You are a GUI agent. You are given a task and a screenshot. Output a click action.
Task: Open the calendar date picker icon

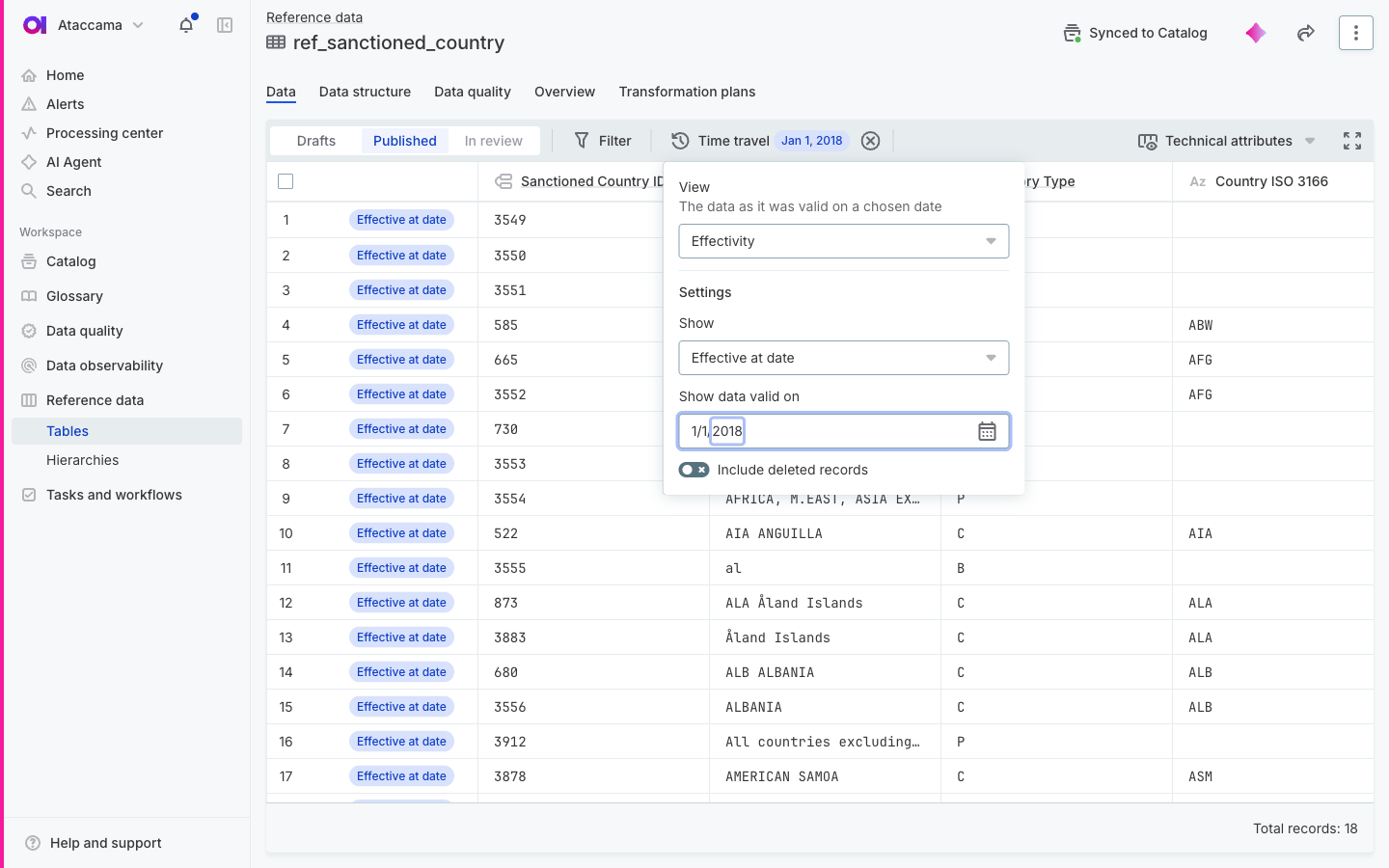(x=987, y=431)
